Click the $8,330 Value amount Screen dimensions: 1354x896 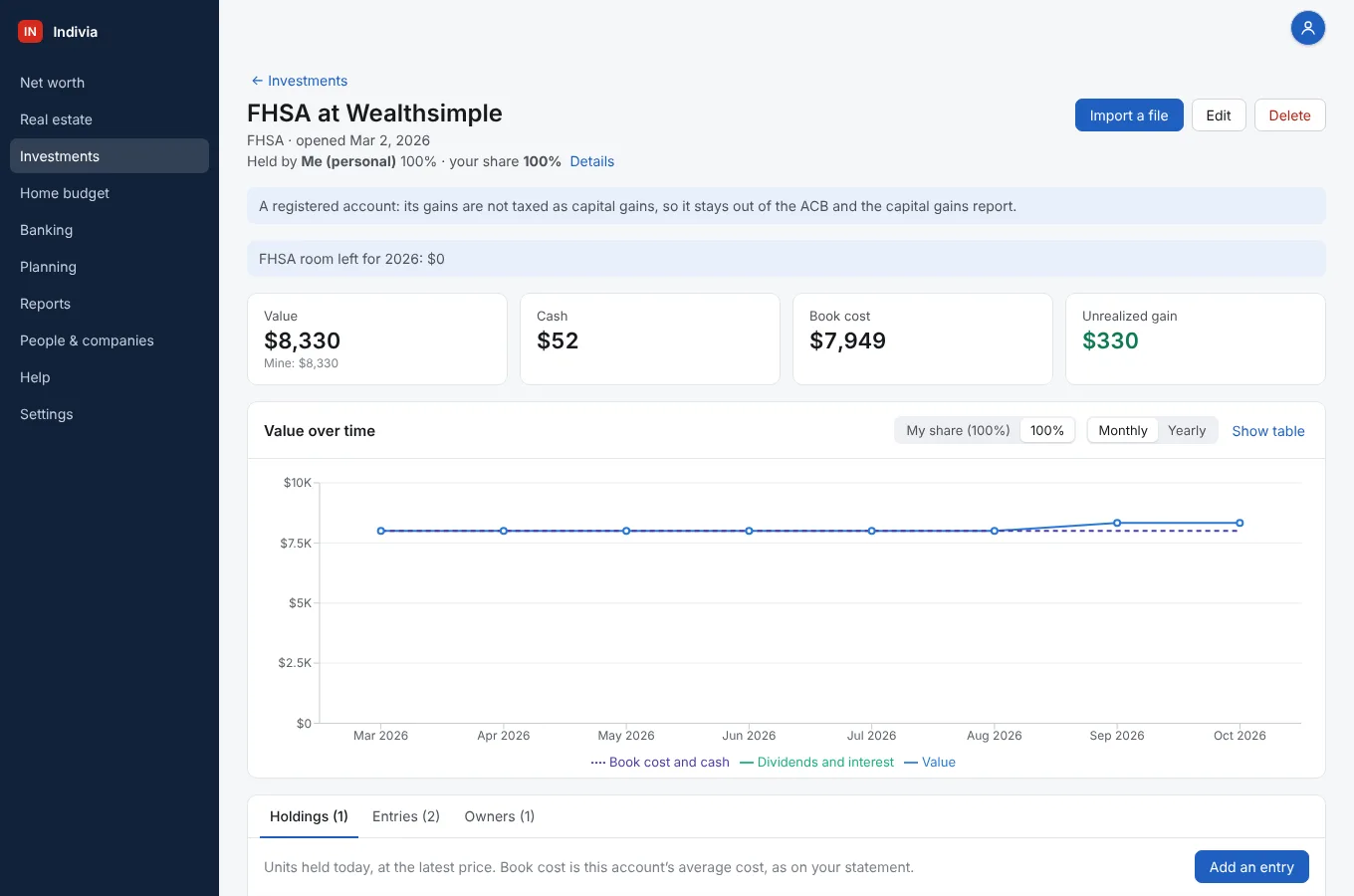[x=303, y=340]
